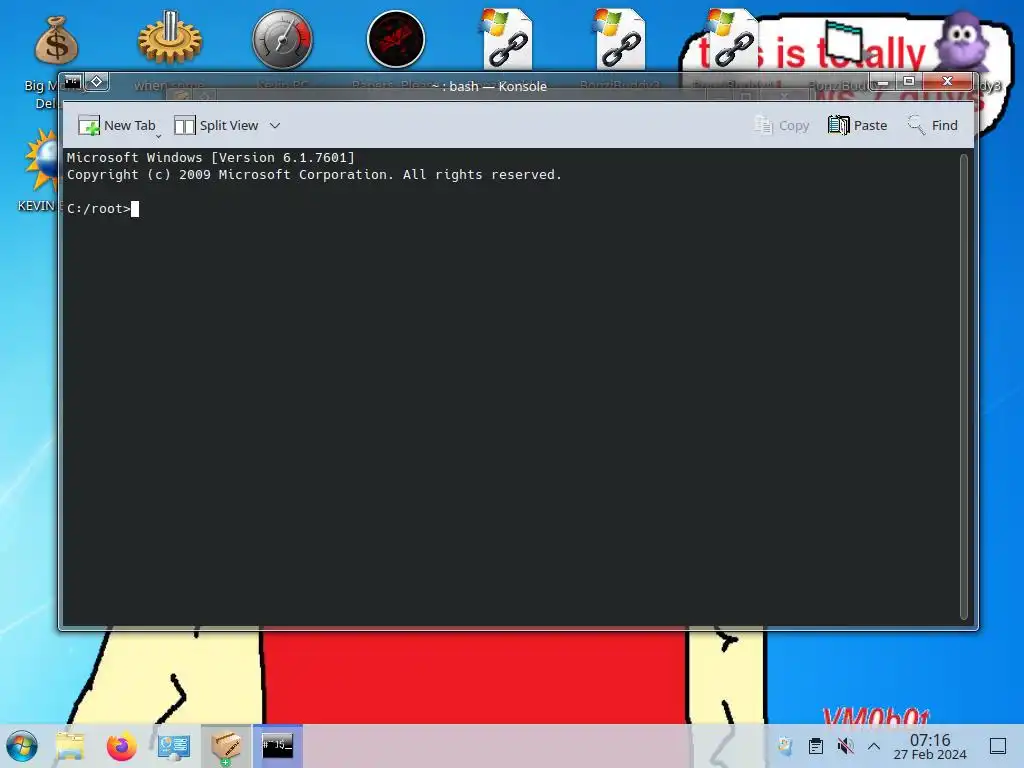This screenshot has height=768, width=1024.
Task: Select the white window desktop icon
Action: coord(844,40)
